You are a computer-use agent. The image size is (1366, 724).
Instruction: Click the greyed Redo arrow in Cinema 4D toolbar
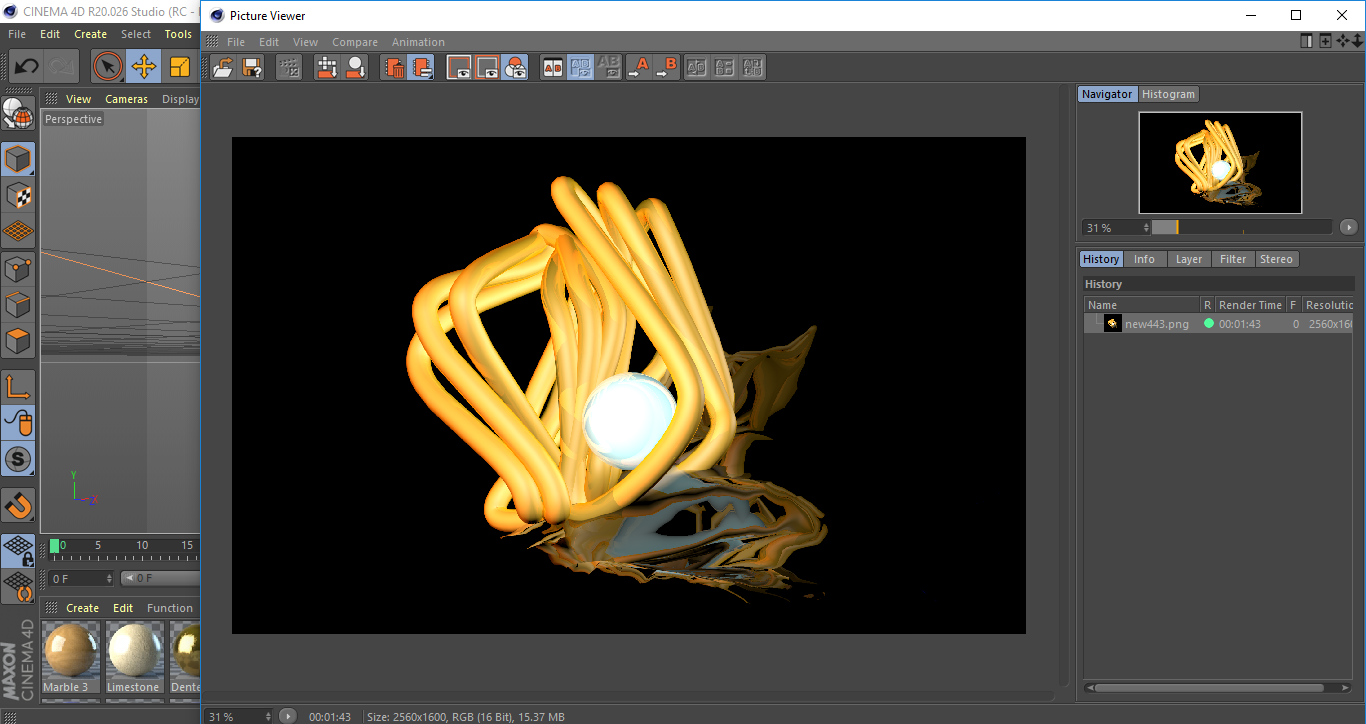62,67
